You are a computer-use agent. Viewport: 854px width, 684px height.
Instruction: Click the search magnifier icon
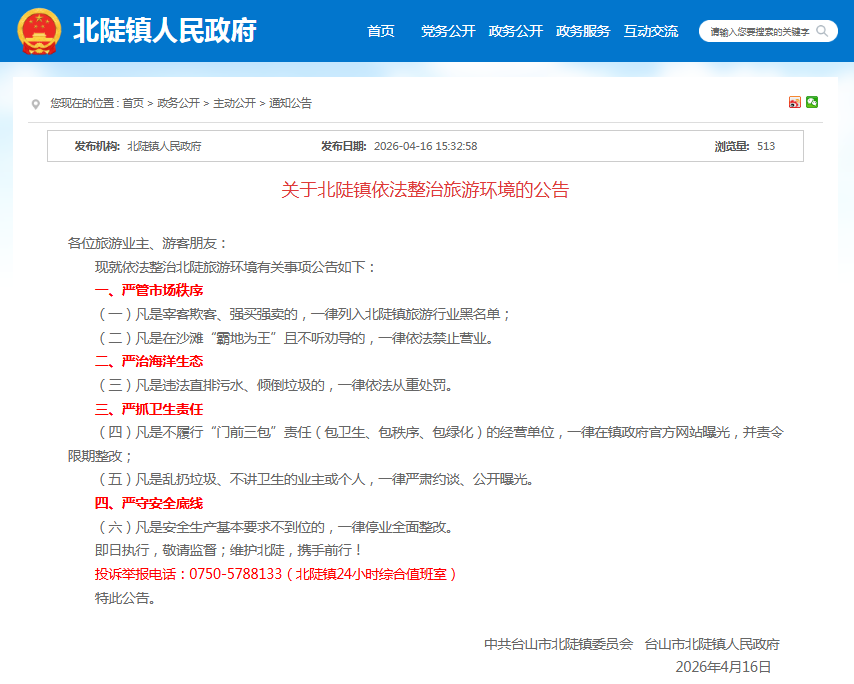point(822,31)
